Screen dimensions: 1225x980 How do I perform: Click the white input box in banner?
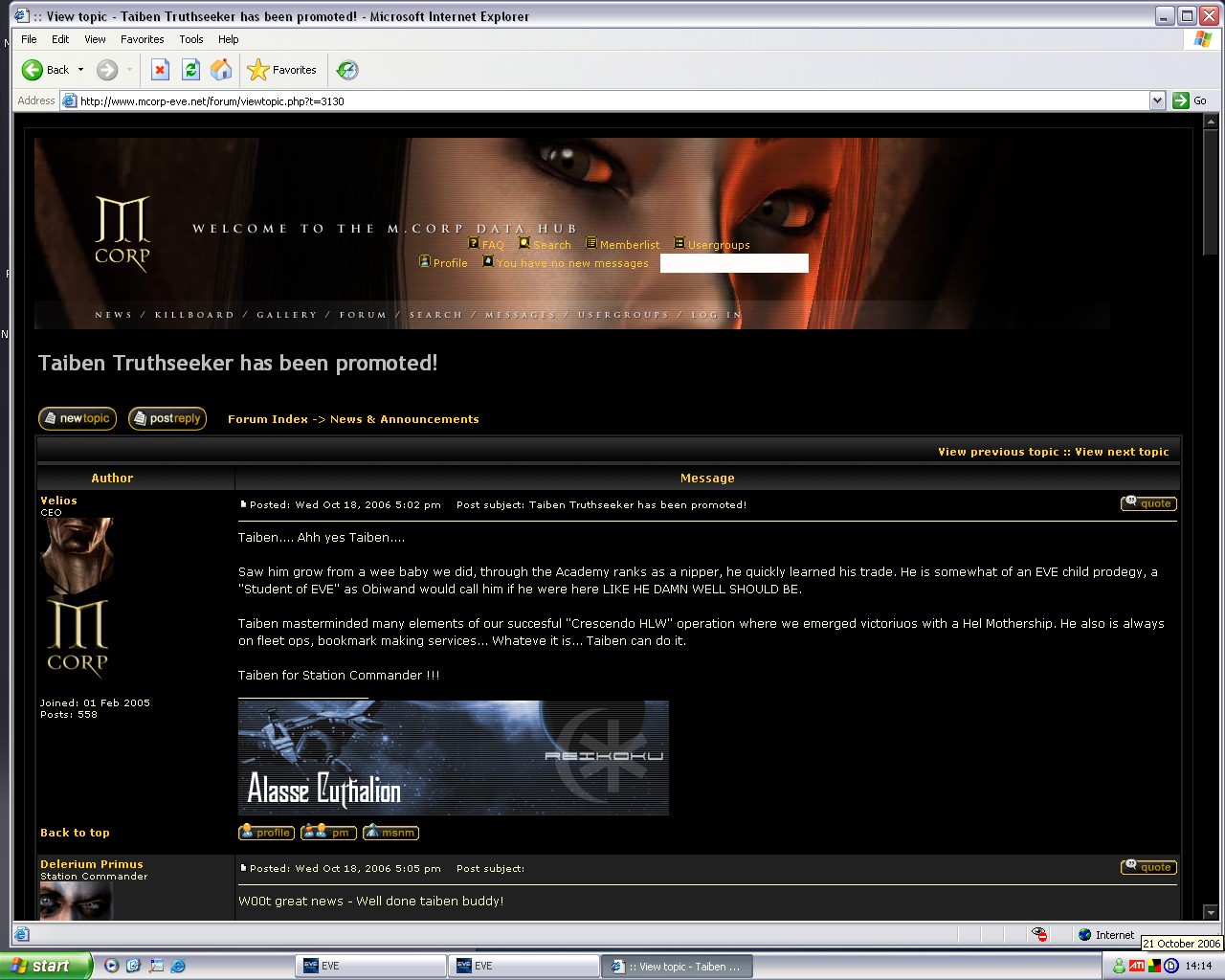(x=734, y=263)
